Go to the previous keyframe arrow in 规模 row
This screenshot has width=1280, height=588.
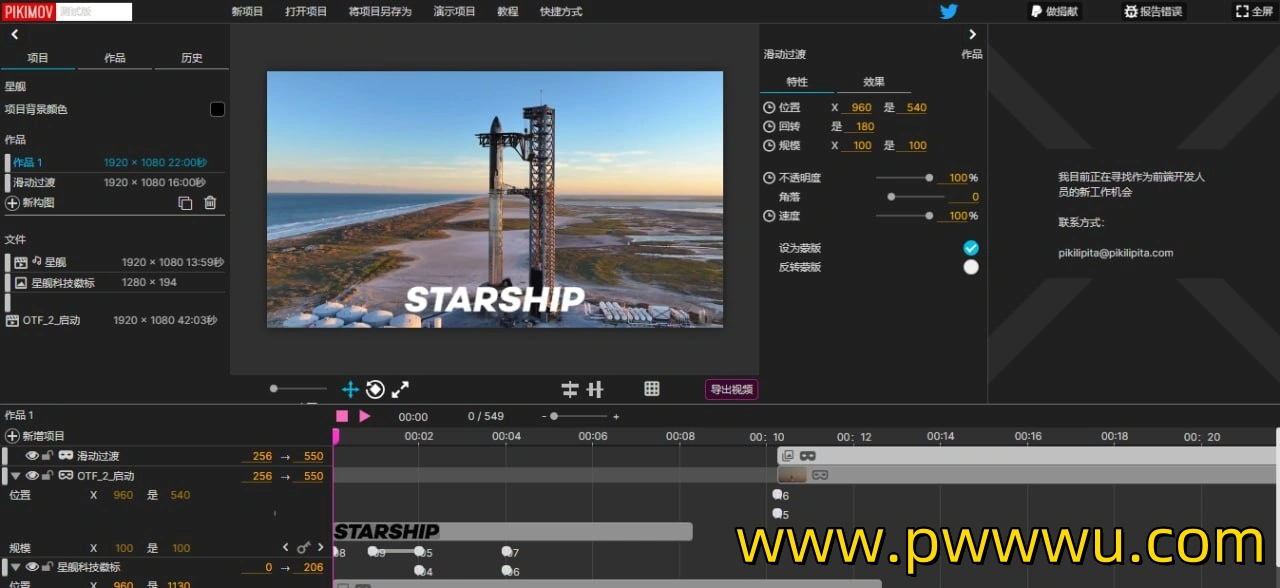pyautogui.click(x=286, y=548)
